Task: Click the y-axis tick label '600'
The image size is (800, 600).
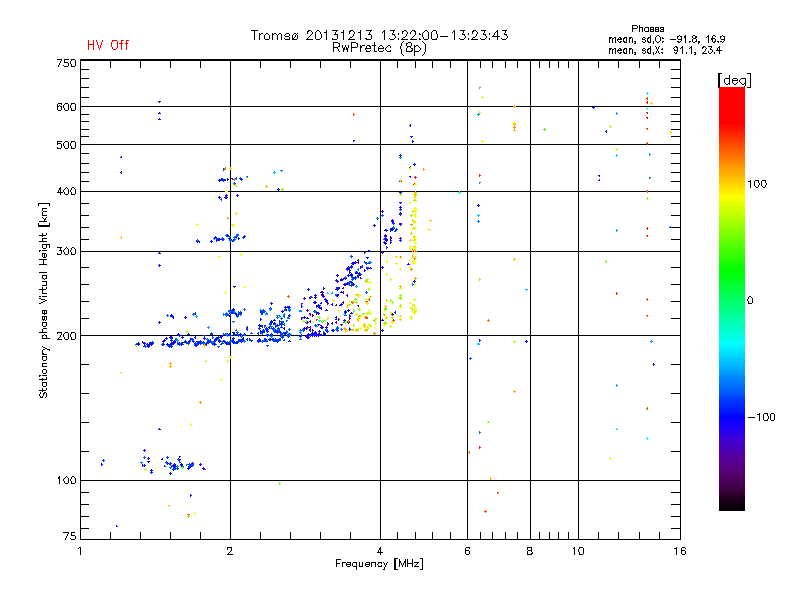Action: [x=66, y=107]
